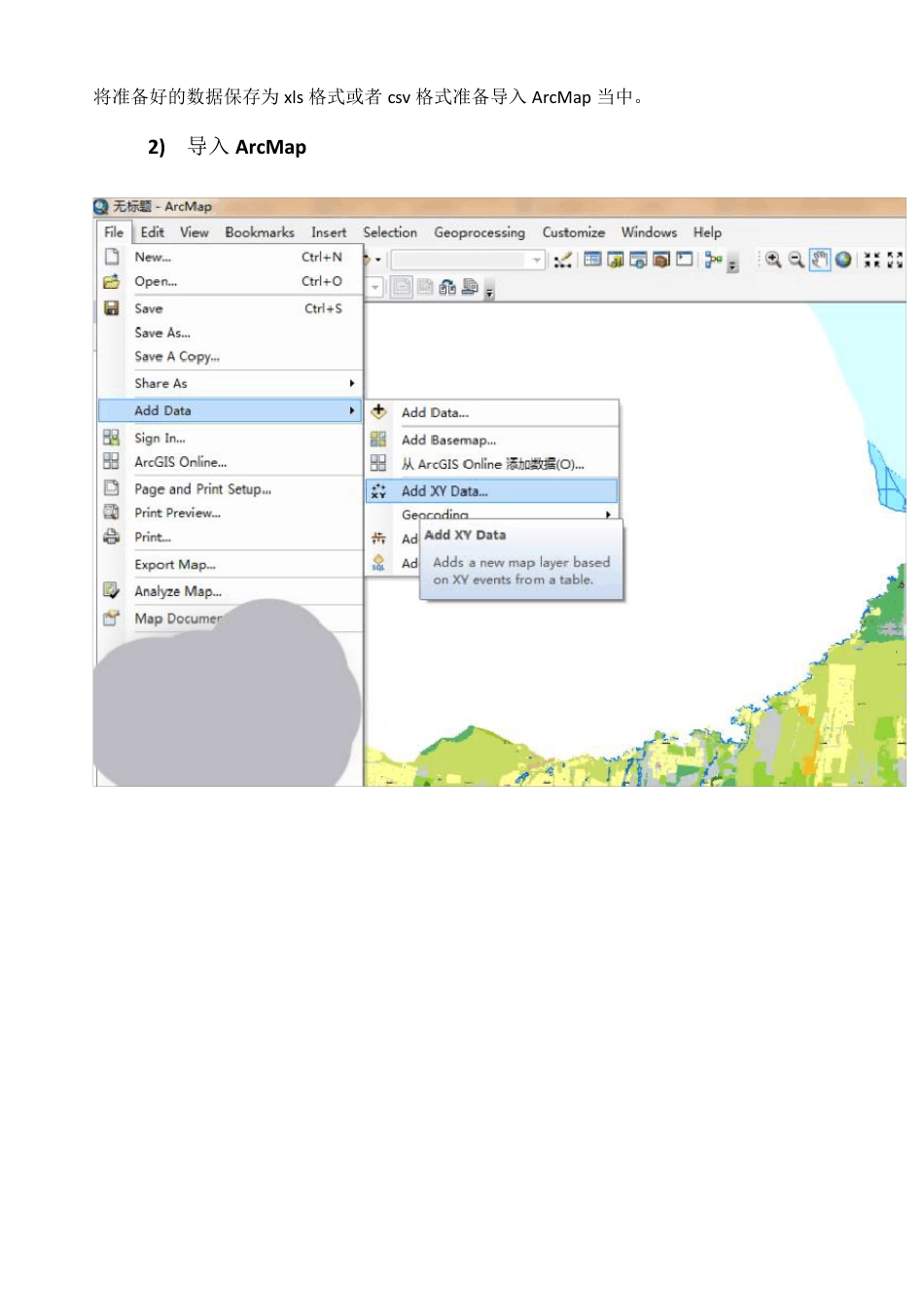Open the Selection menu
This screenshot has height=1307, width=924.
coord(390,231)
